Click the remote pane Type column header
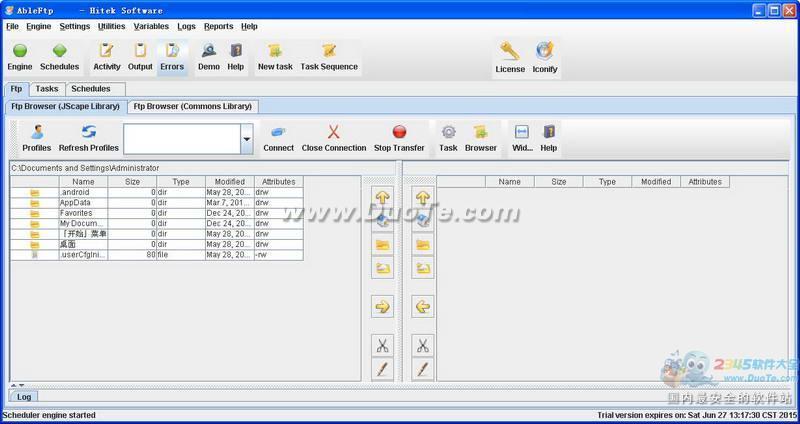Viewport: 800px width, 424px height. 607,182
